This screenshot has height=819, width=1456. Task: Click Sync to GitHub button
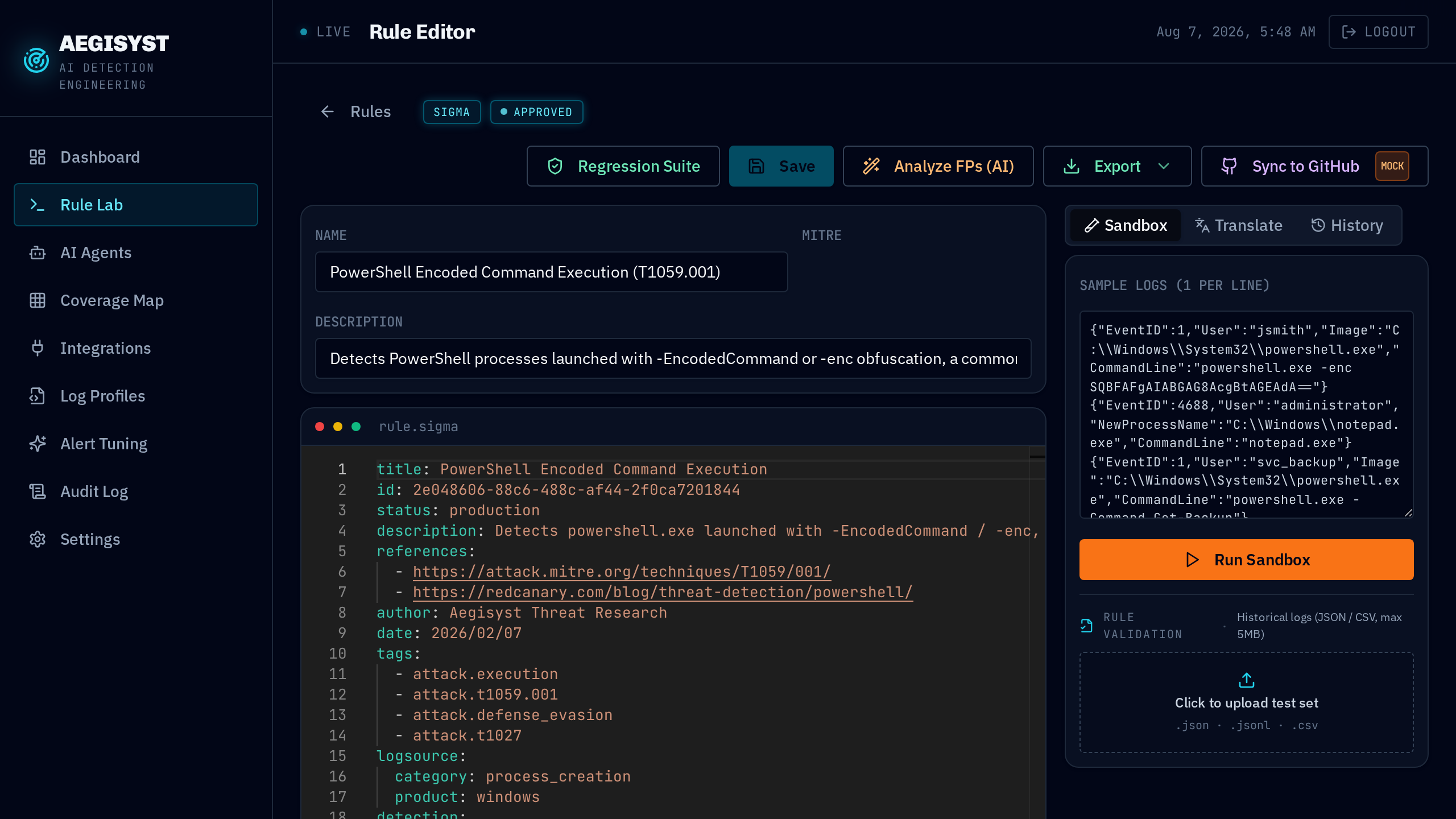1315,166
